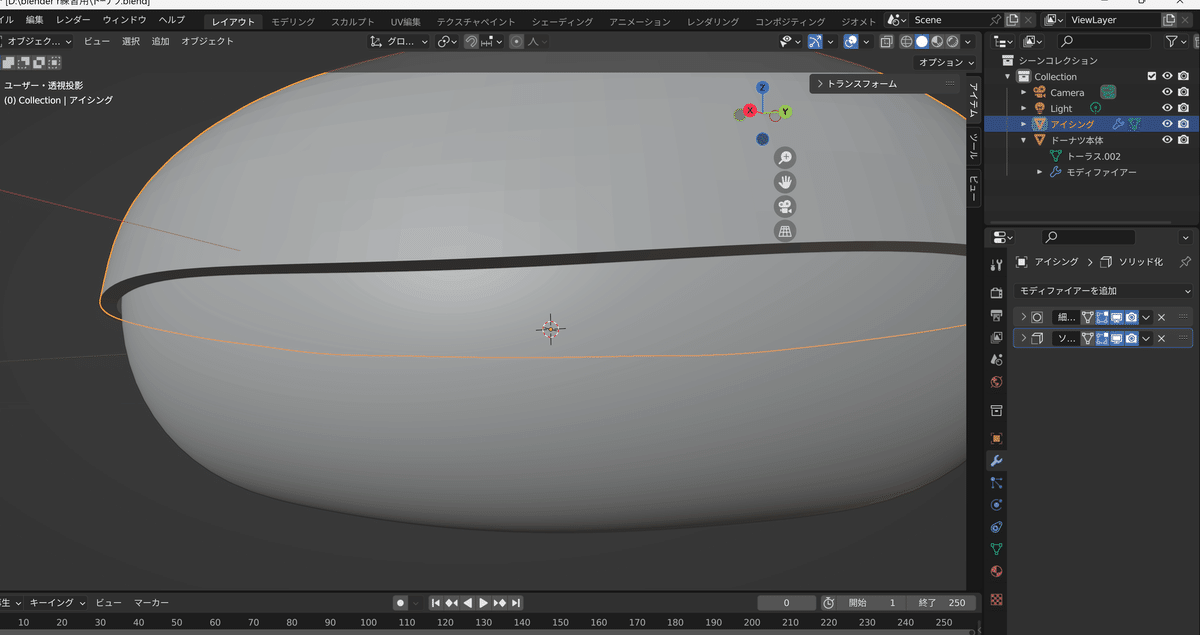Collapse the ドーナツ本体 tree item
This screenshot has width=1200, height=635.
coord(1023,140)
